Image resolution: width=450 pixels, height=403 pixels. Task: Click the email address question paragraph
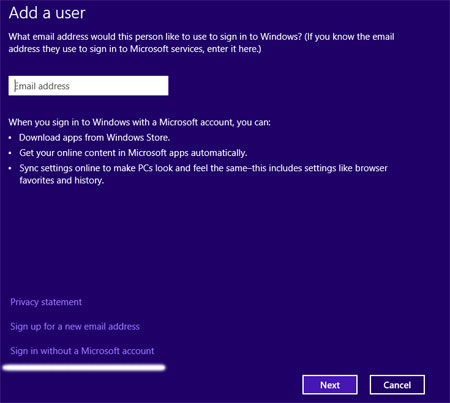click(x=201, y=43)
